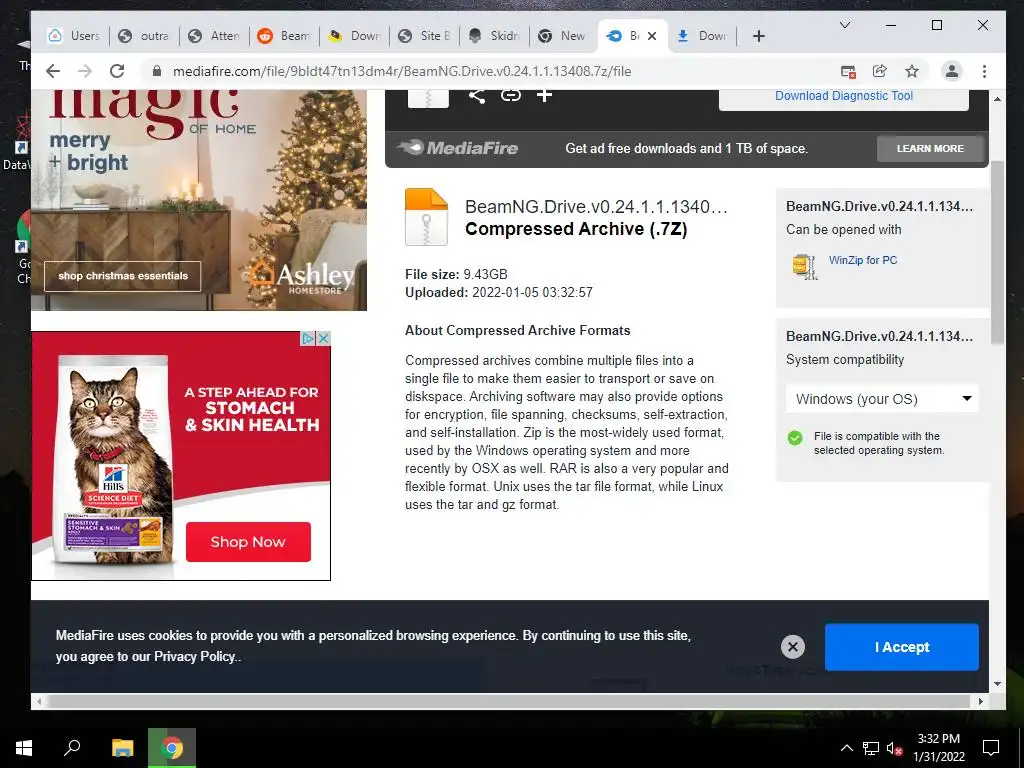
Task: Close the Hill's ad with X
Action: pyautogui.click(x=323, y=338)
